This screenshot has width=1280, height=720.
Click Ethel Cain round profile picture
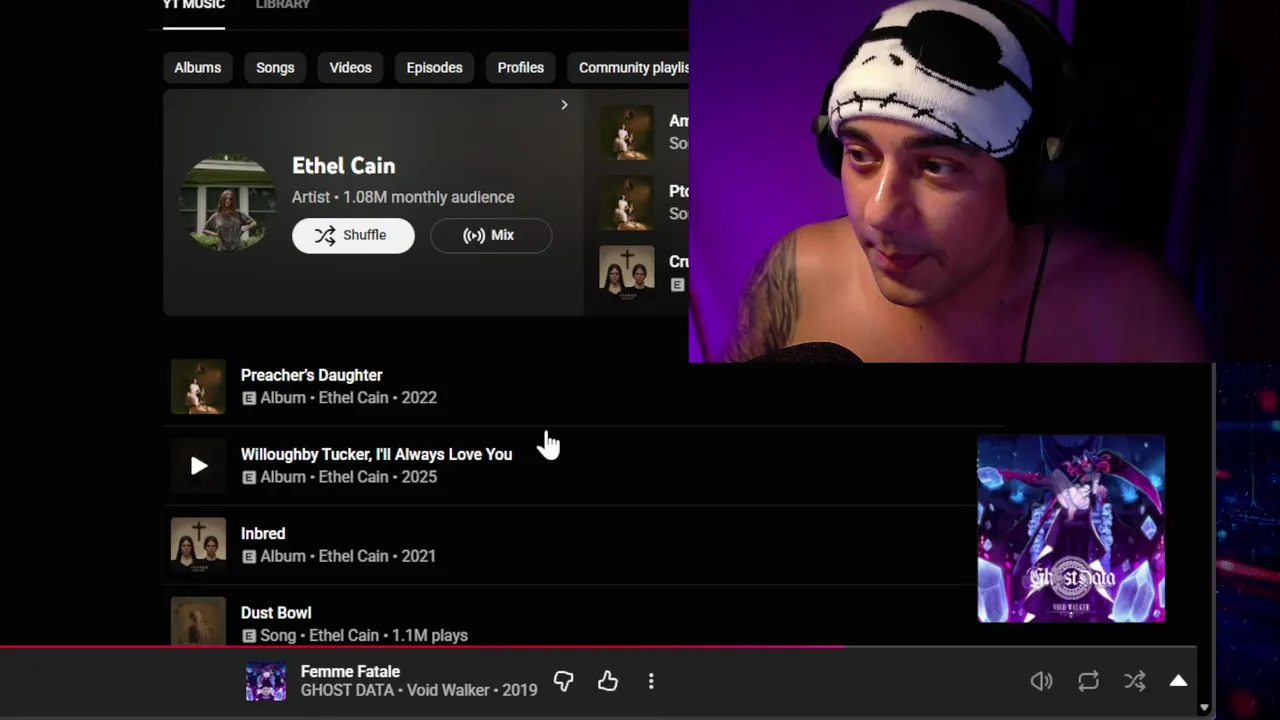coord(228,202)
